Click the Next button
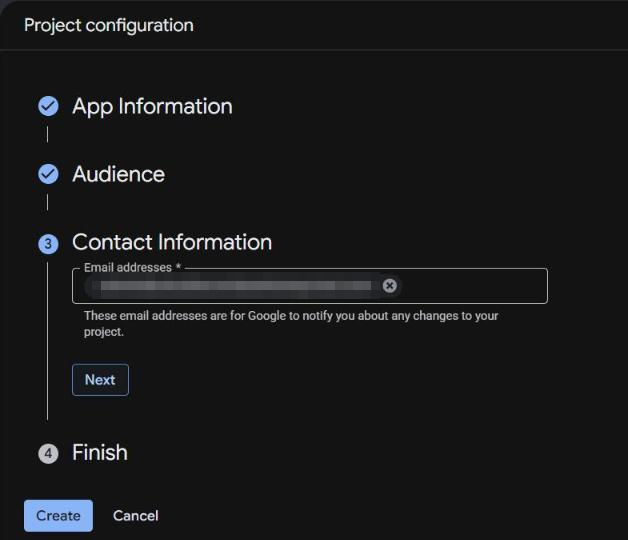This screenshot has width=628, height=540. tap(100, 380)
